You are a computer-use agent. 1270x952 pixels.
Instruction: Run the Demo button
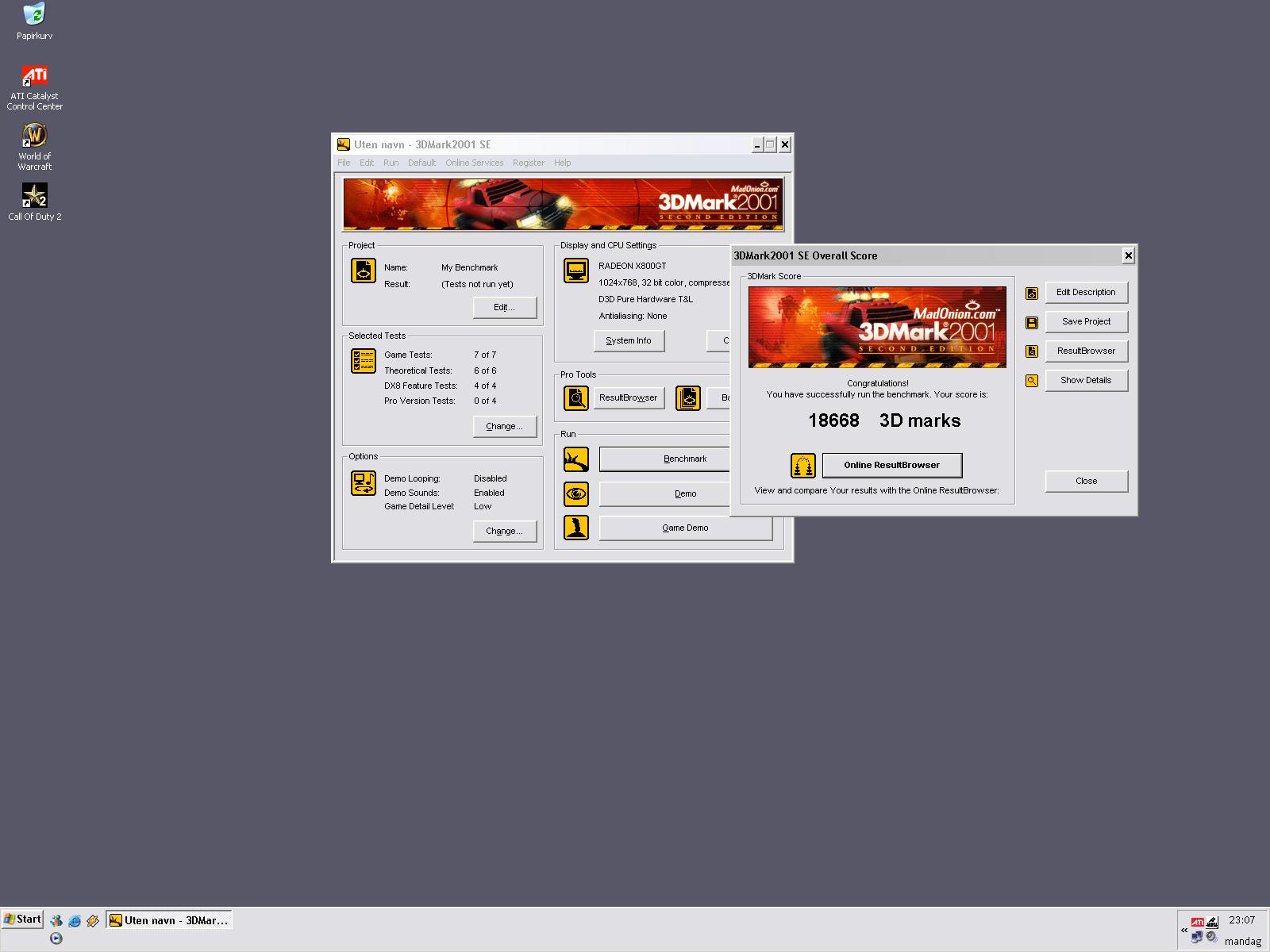click(664, 493)
